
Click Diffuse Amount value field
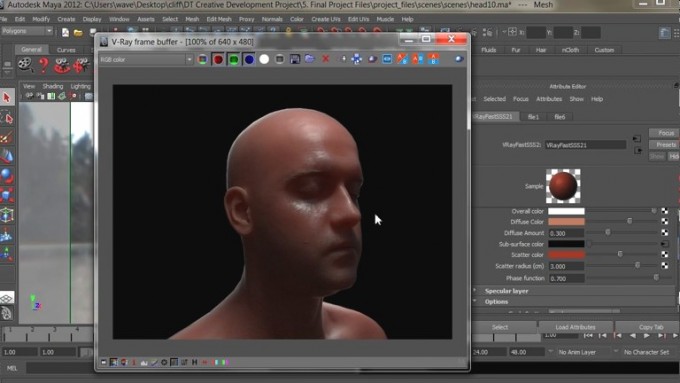[566, 233]
